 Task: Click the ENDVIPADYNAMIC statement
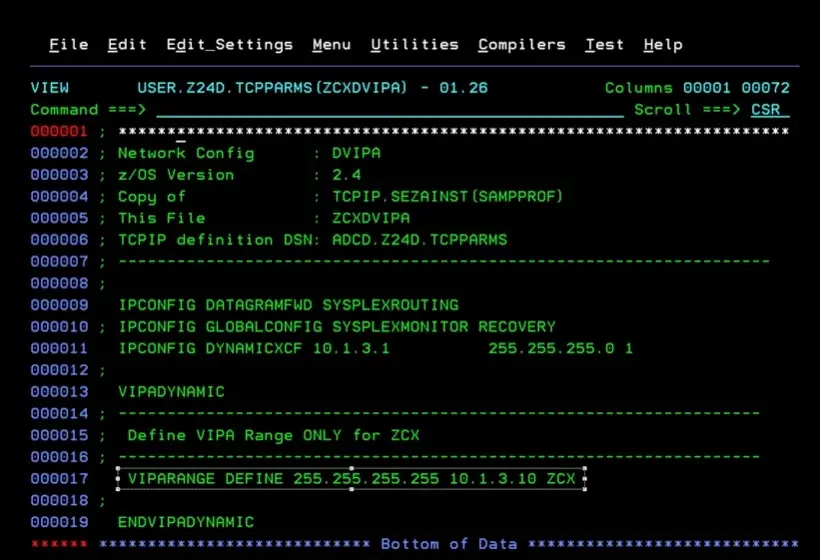pyautogui.click(x=186, y=522)
